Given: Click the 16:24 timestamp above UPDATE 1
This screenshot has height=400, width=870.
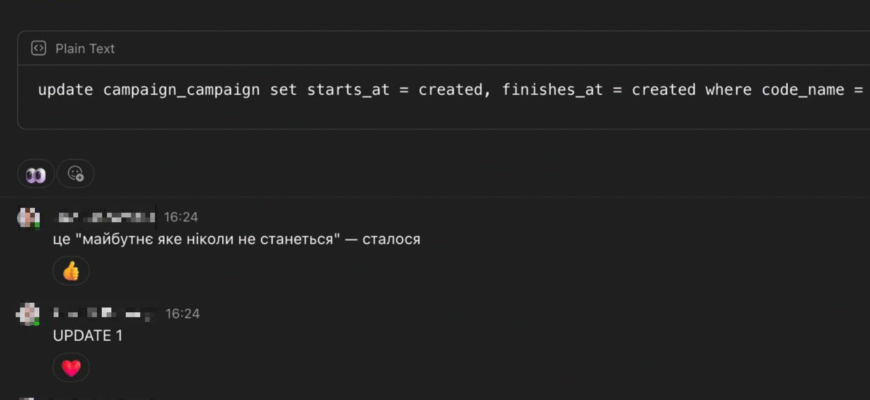Looking at the screenshot, I should pyautogui.click(x=183, y=314).
